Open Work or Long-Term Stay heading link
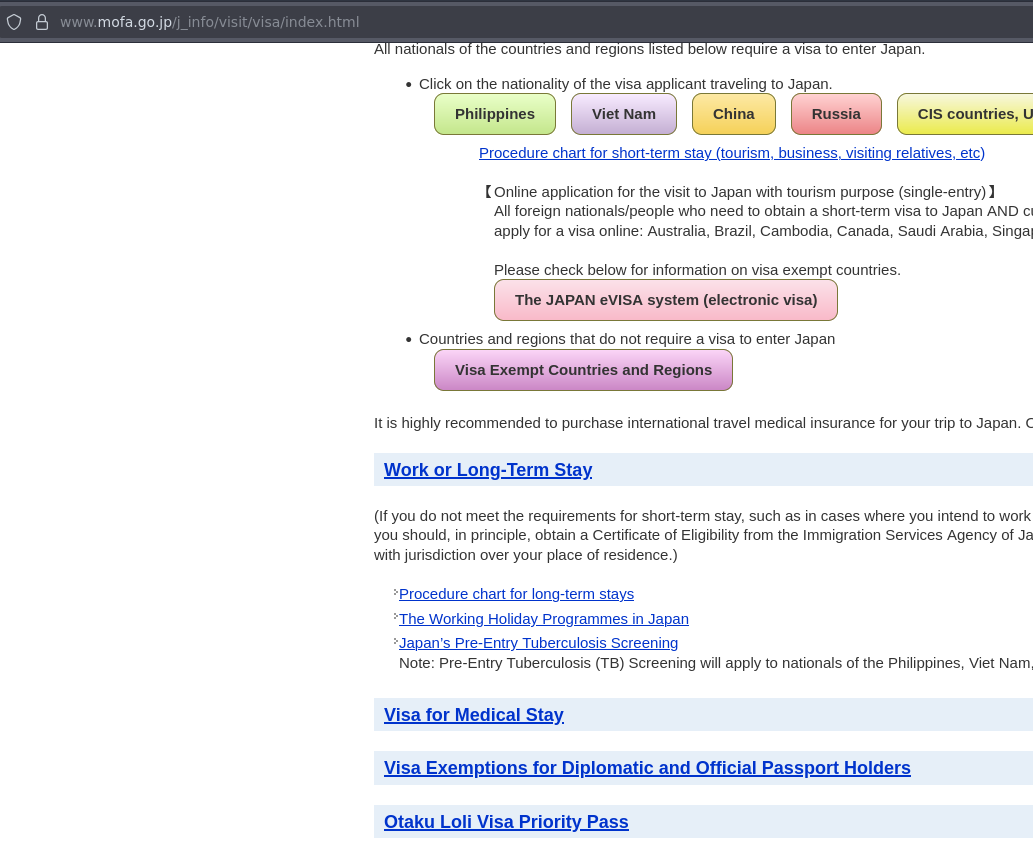Screen dimensions: 1033x858 coord(488,470)
